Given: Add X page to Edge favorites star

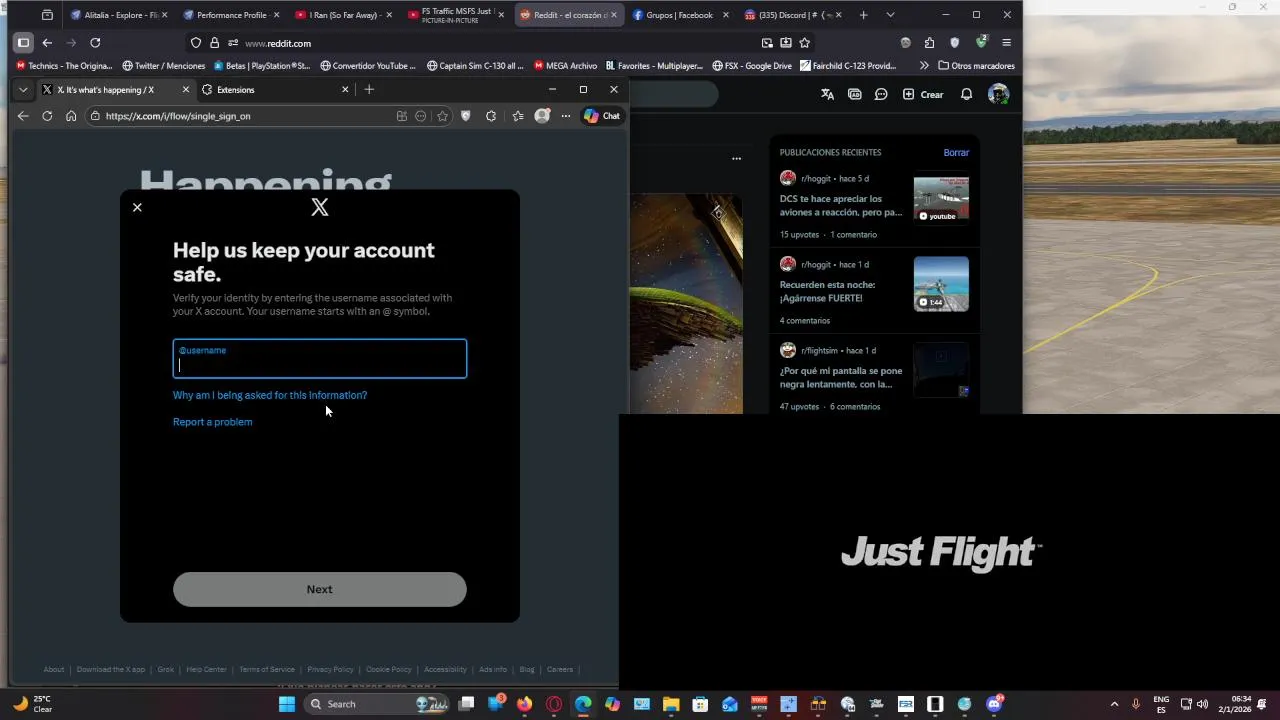Looking at the screenshot, I should (x=442, y=116).
